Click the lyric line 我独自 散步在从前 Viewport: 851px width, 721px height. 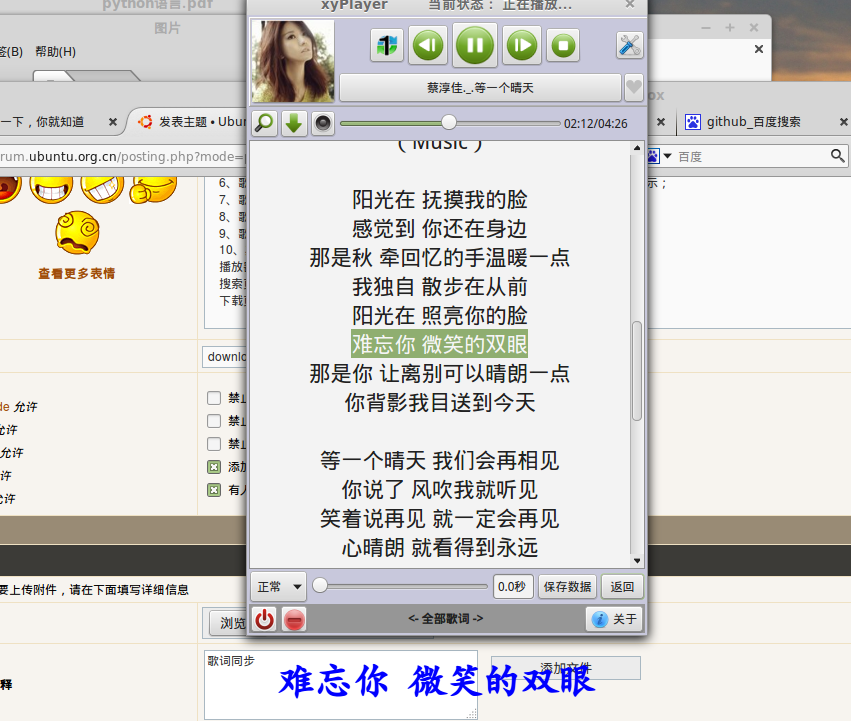(x=440, y=287)
